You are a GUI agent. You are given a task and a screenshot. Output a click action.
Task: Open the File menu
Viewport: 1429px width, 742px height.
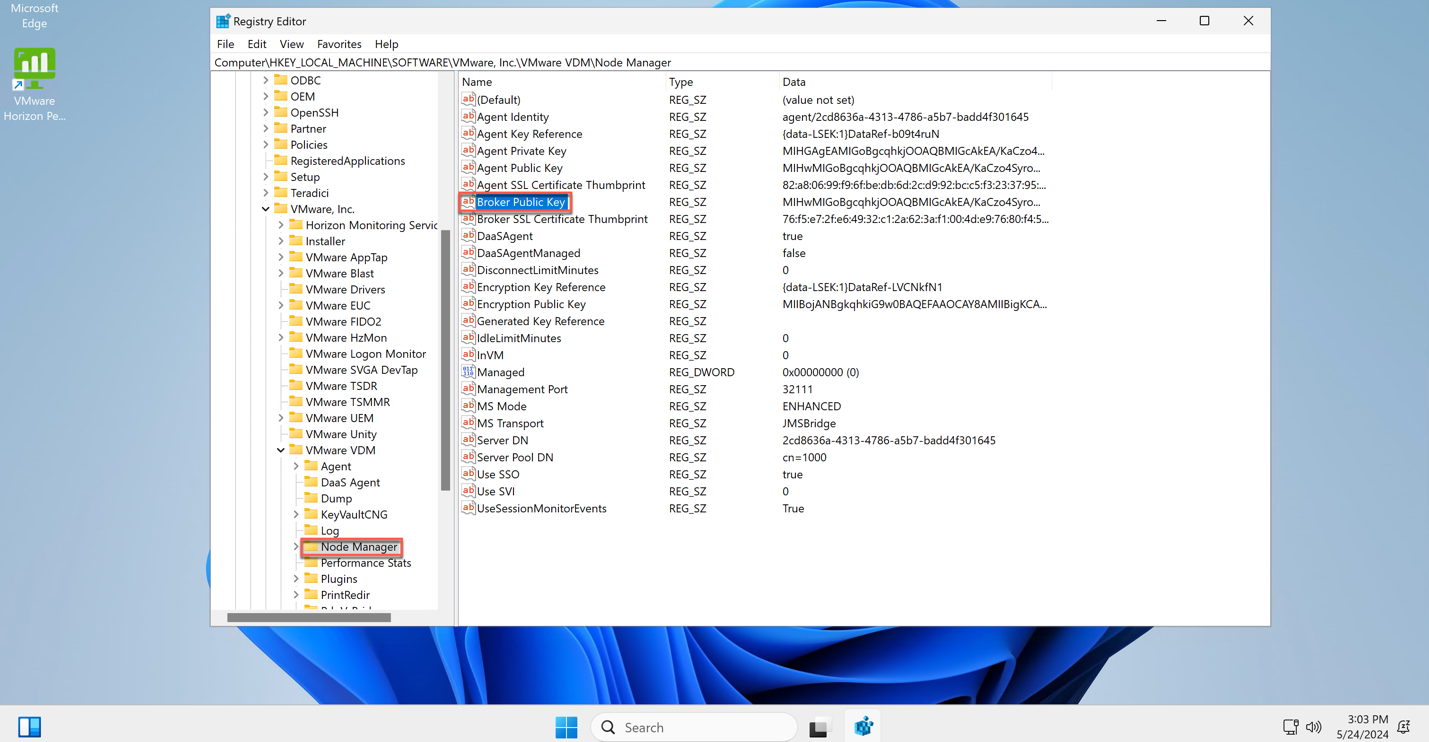coord(225,44)
